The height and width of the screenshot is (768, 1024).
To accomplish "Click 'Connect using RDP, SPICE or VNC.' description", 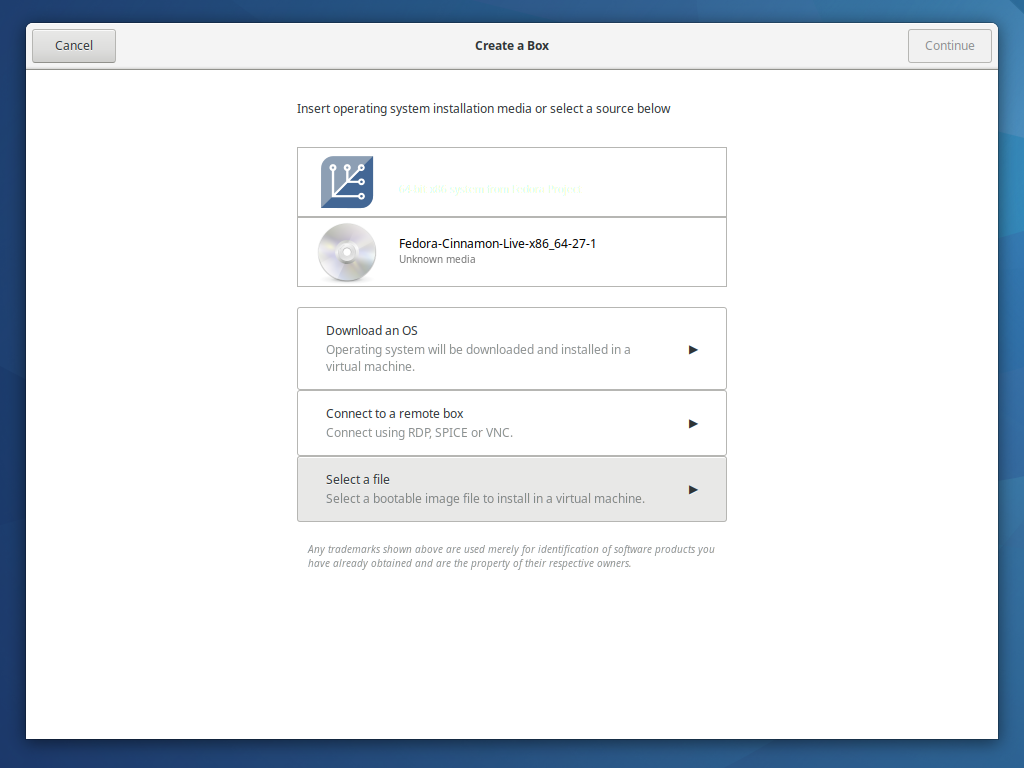I will coord(419,433).
